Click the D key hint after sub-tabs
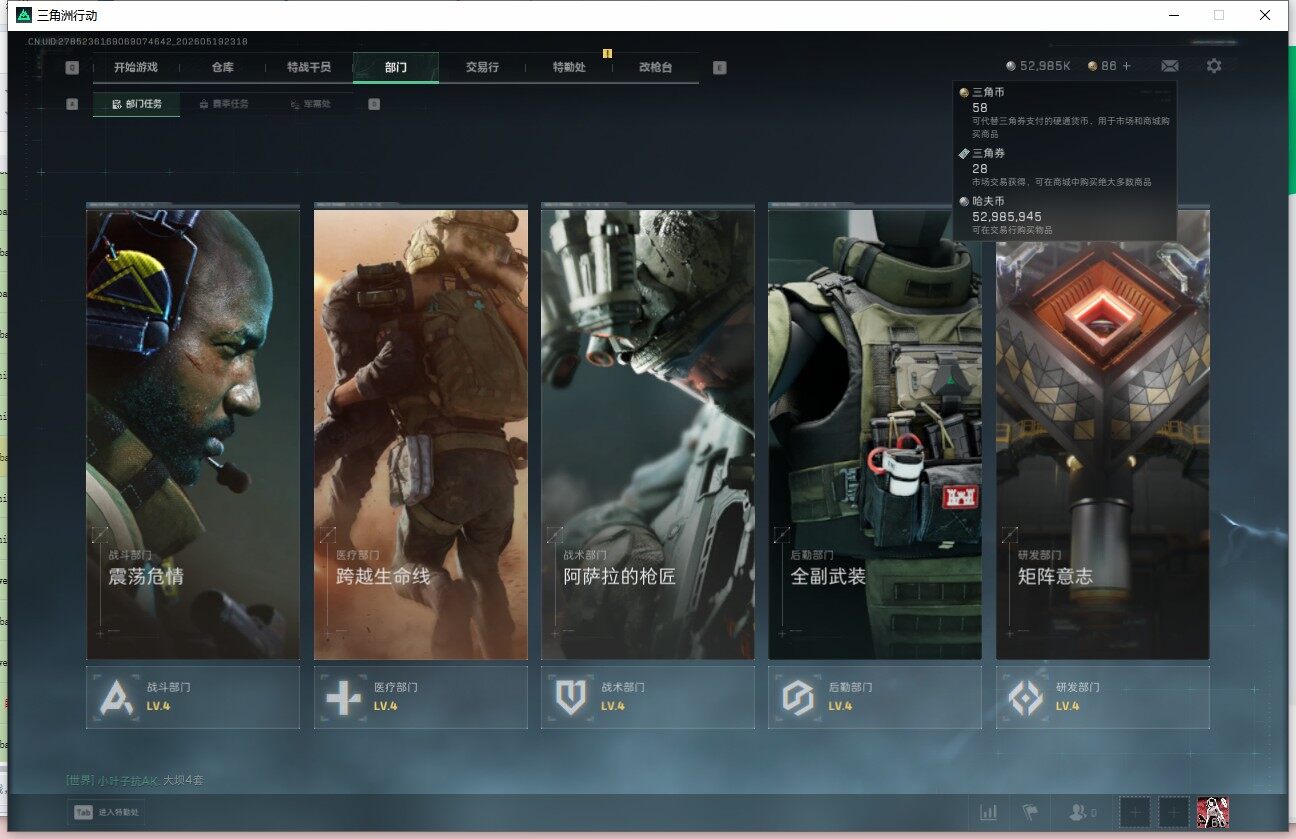Image resolution: width=1296 pixels, height=839 pixels. (x=374, y=103)
